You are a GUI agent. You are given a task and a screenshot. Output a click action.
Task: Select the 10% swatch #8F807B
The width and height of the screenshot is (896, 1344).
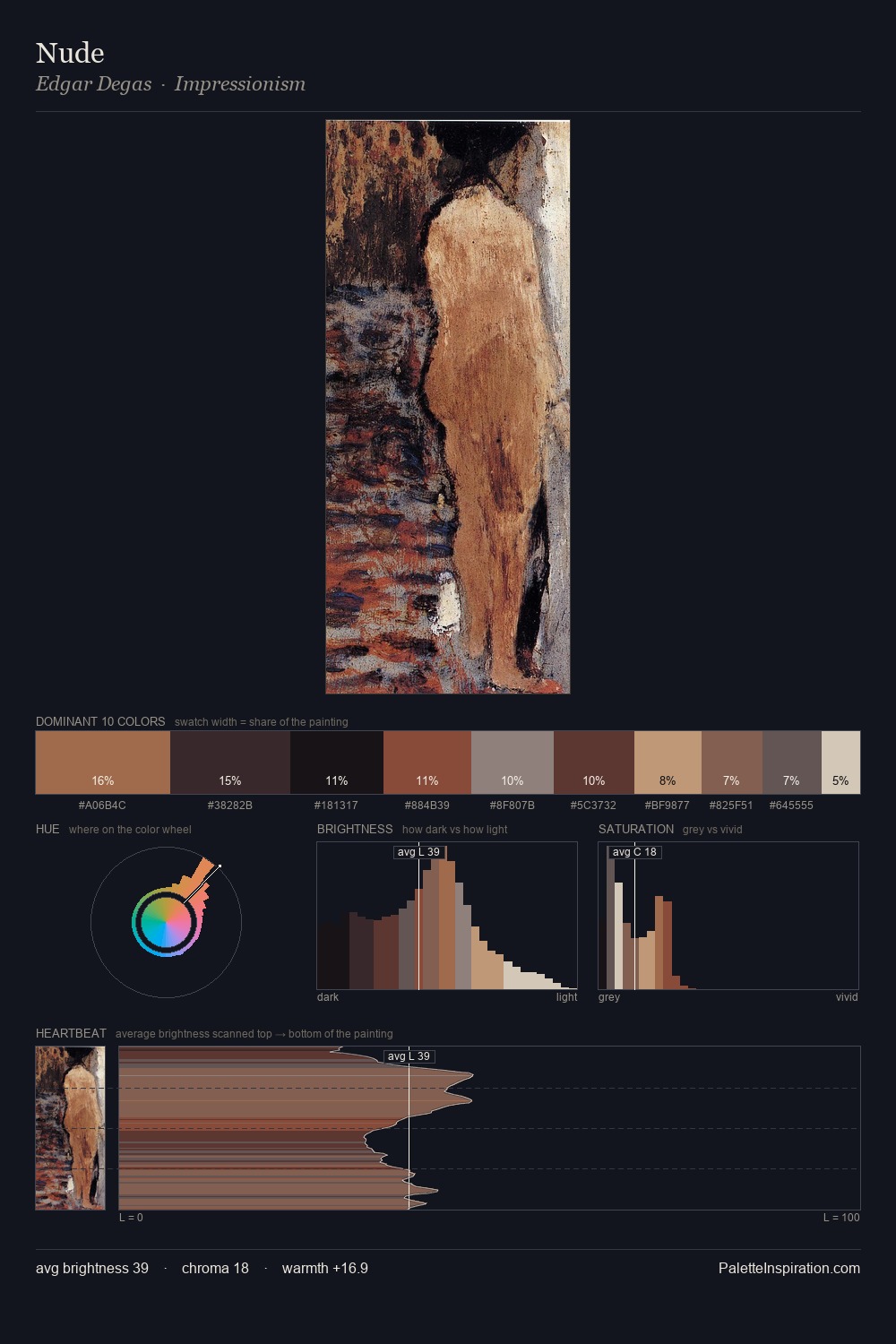click(x=513, y=762)
